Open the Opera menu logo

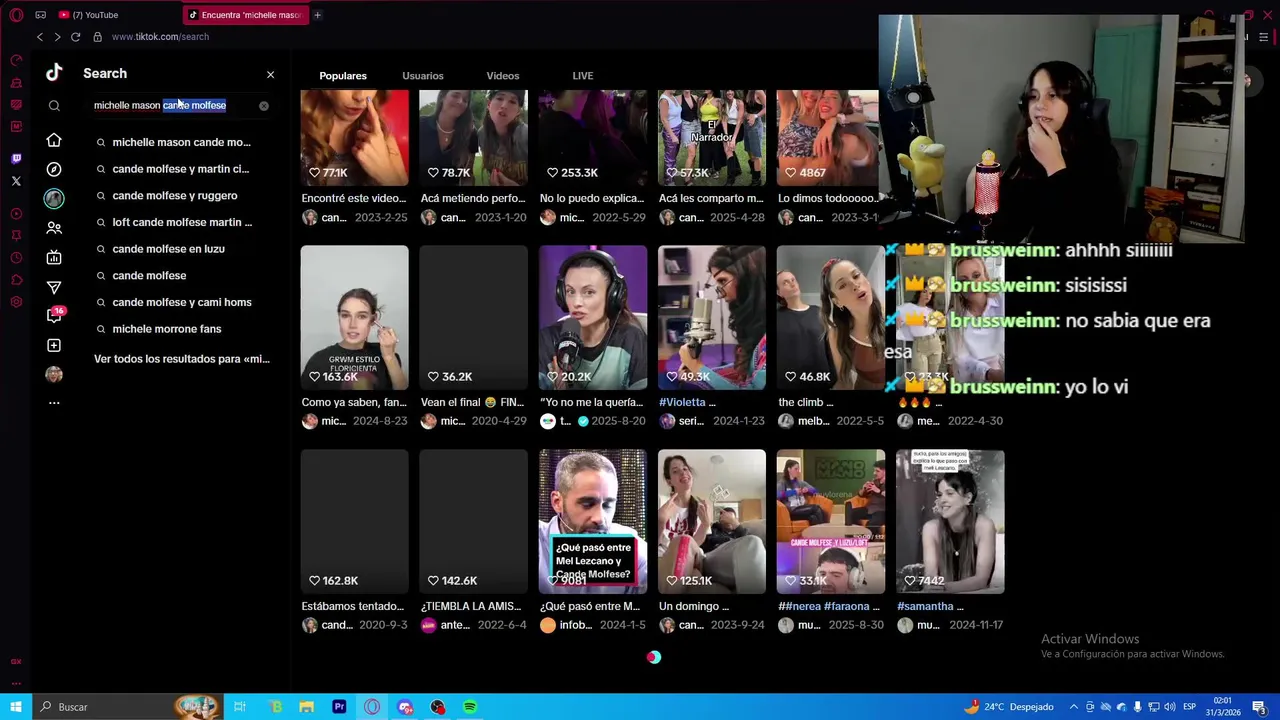(x=16, y=15)
